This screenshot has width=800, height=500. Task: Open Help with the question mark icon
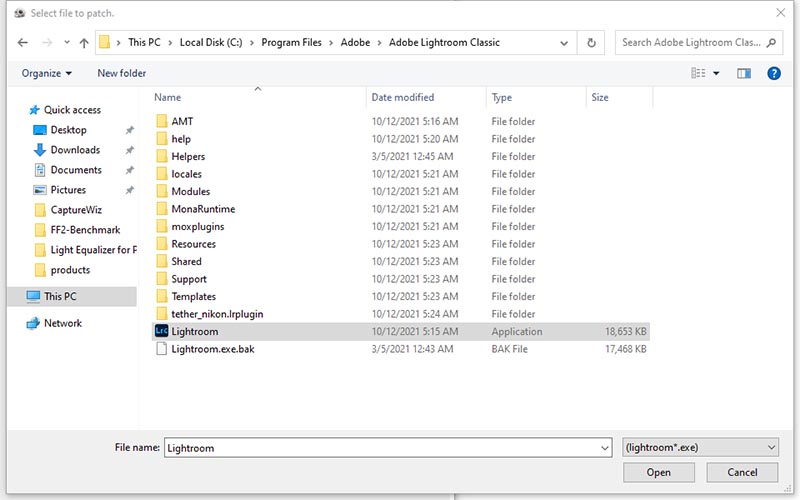773,73
